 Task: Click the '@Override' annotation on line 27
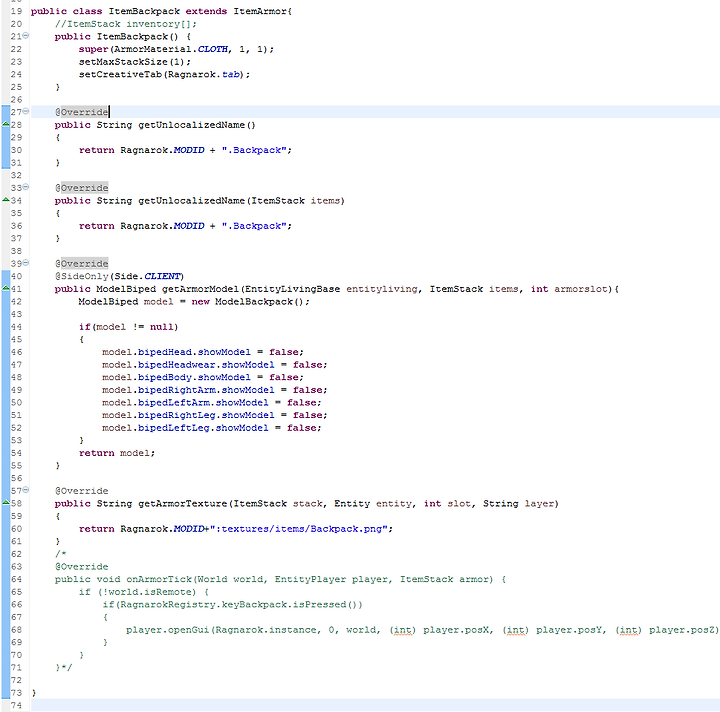(82, 112)
